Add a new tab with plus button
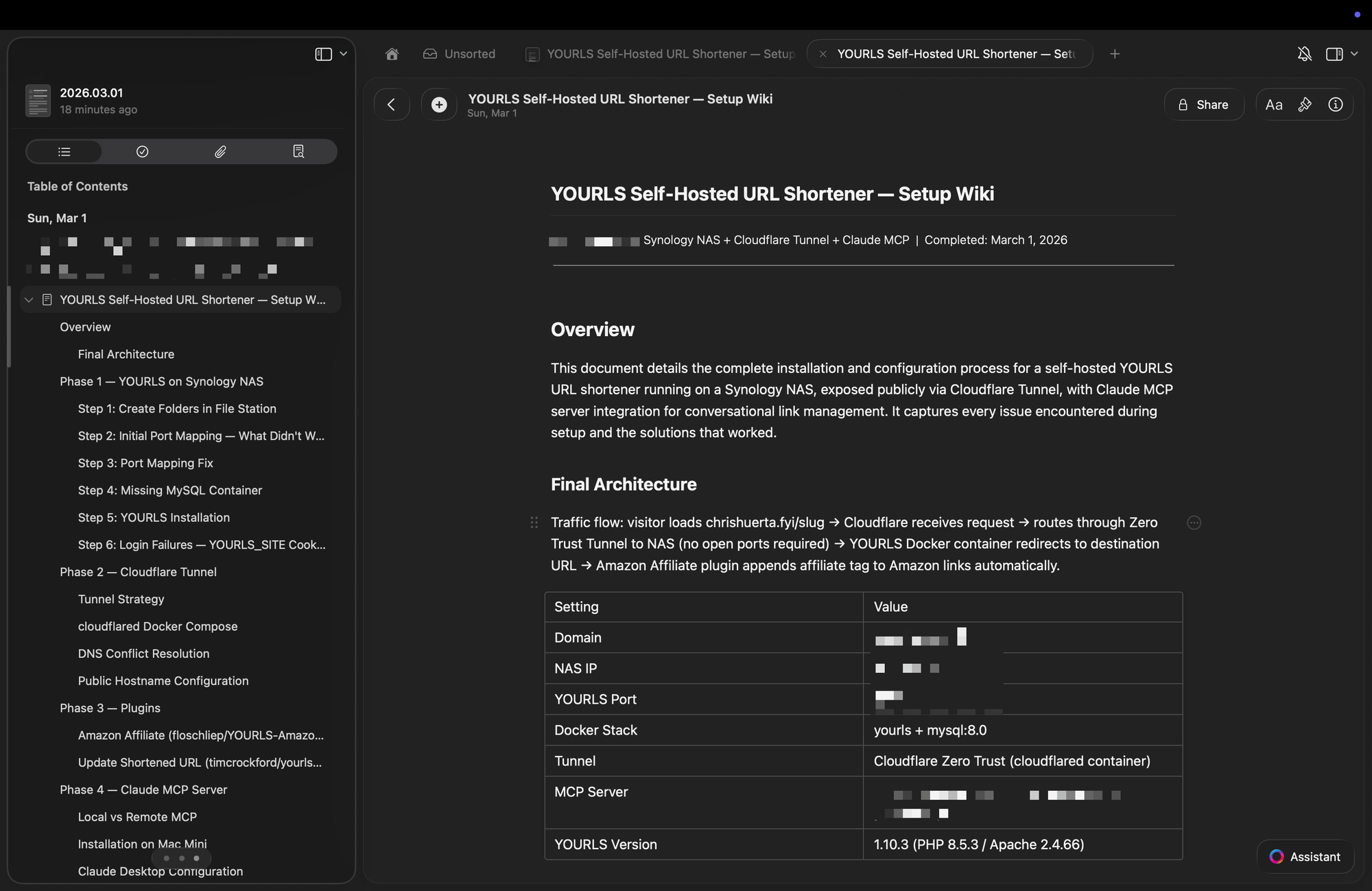Image resolution: width=1372 pixels, height=891 pixels. [x=1115, y=54]
